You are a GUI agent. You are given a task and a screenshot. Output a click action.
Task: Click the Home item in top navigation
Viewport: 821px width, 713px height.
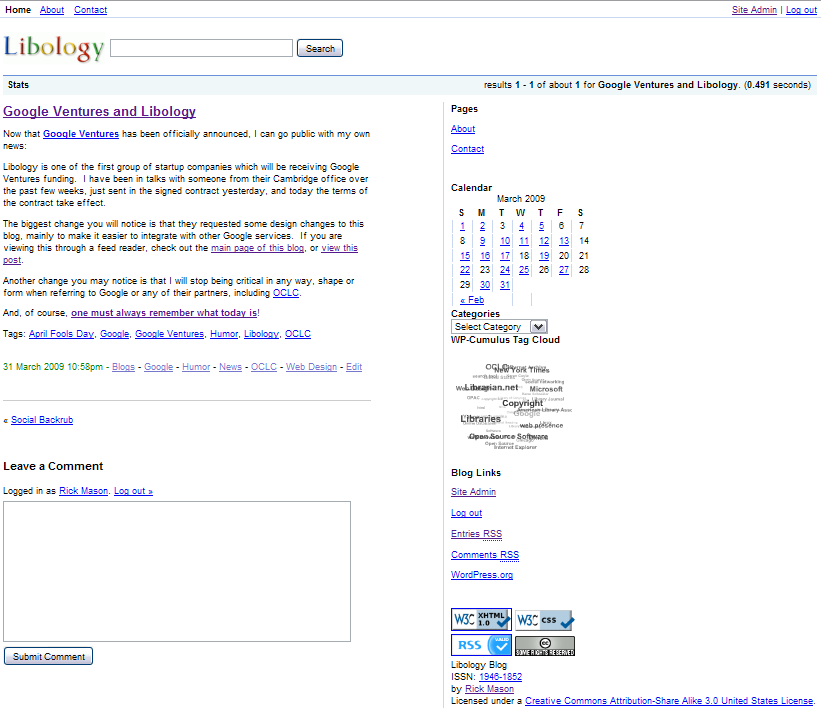tap(18, 9)
